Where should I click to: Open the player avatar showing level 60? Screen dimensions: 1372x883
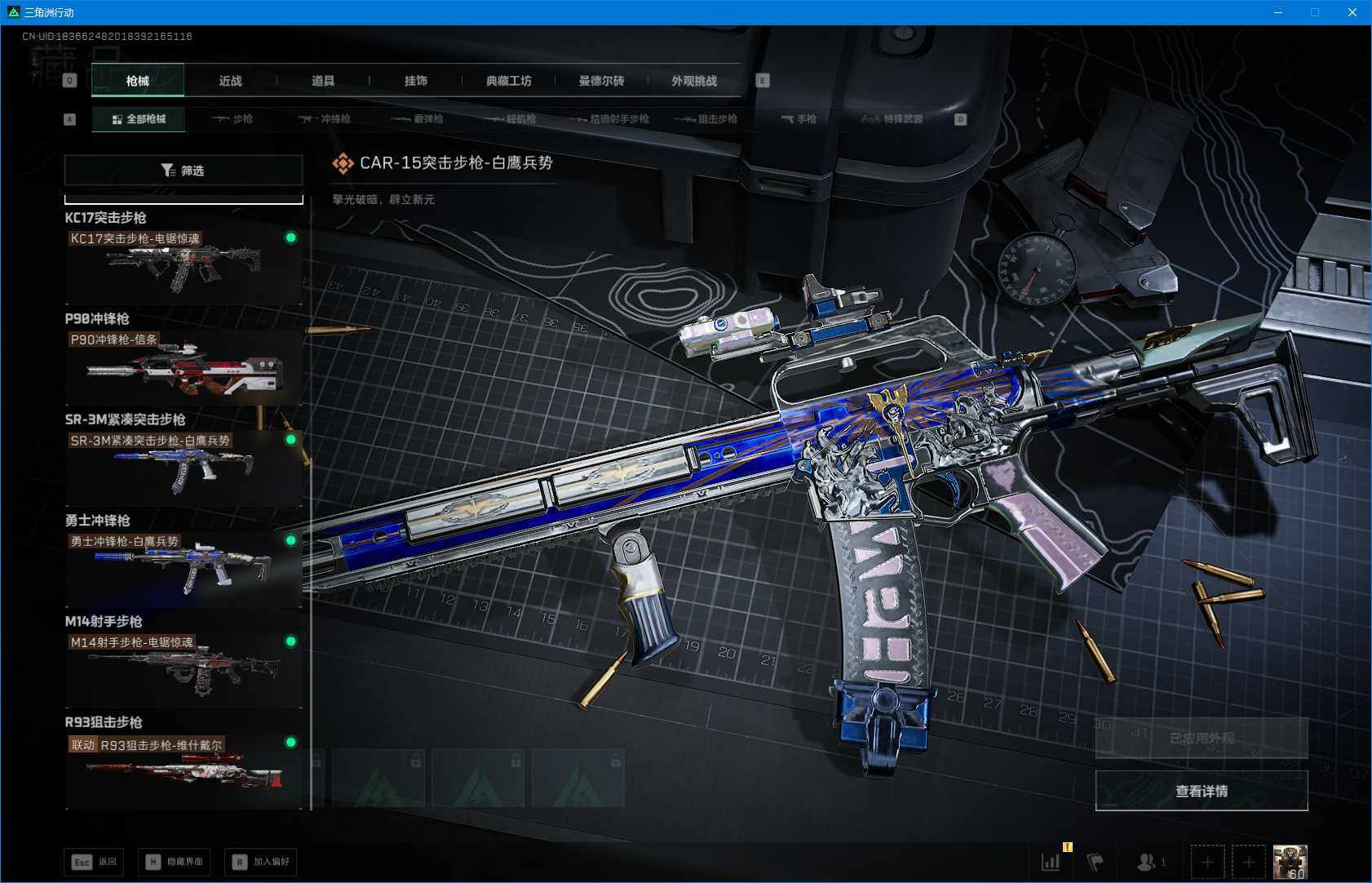click(x=1290, y=862)
